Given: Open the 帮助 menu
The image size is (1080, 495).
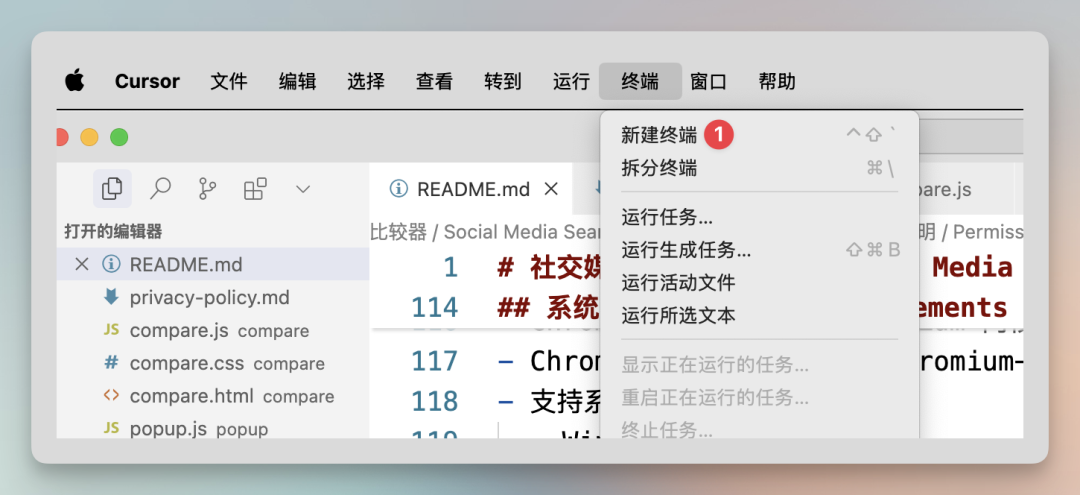Looking at the screenshot, I should coord(777,81).
